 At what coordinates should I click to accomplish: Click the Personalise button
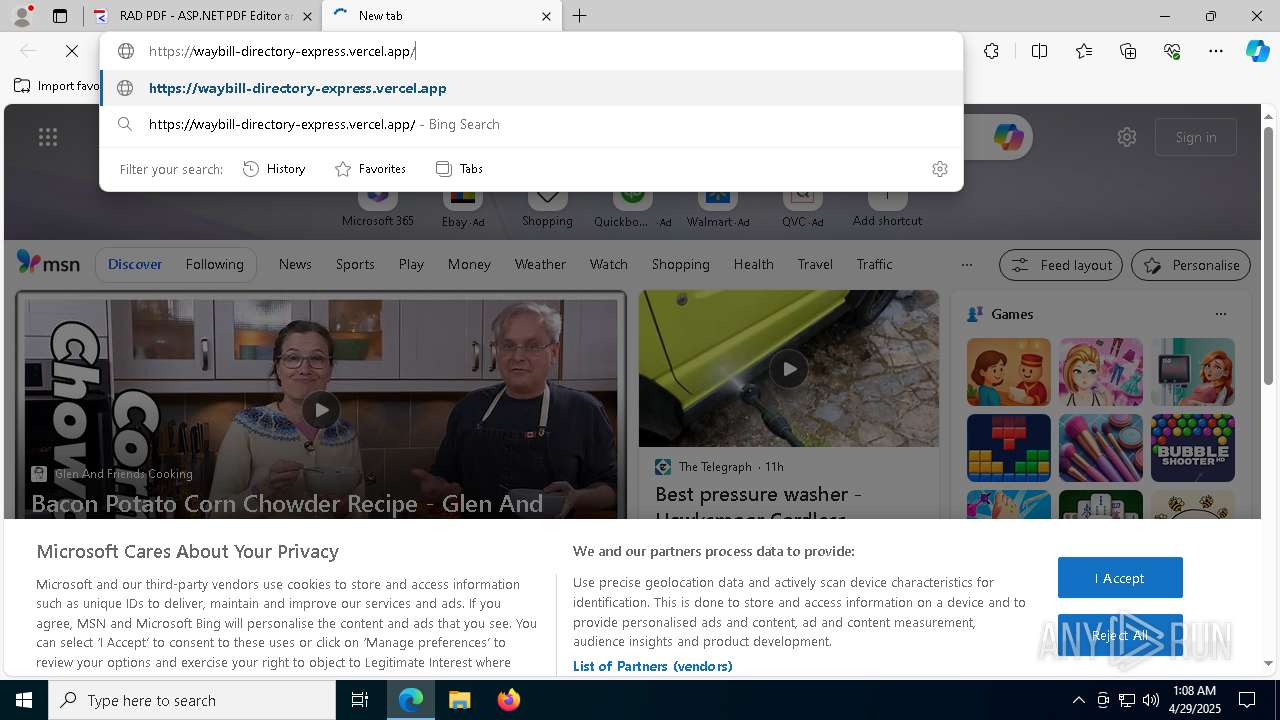tap(1191, 265)
